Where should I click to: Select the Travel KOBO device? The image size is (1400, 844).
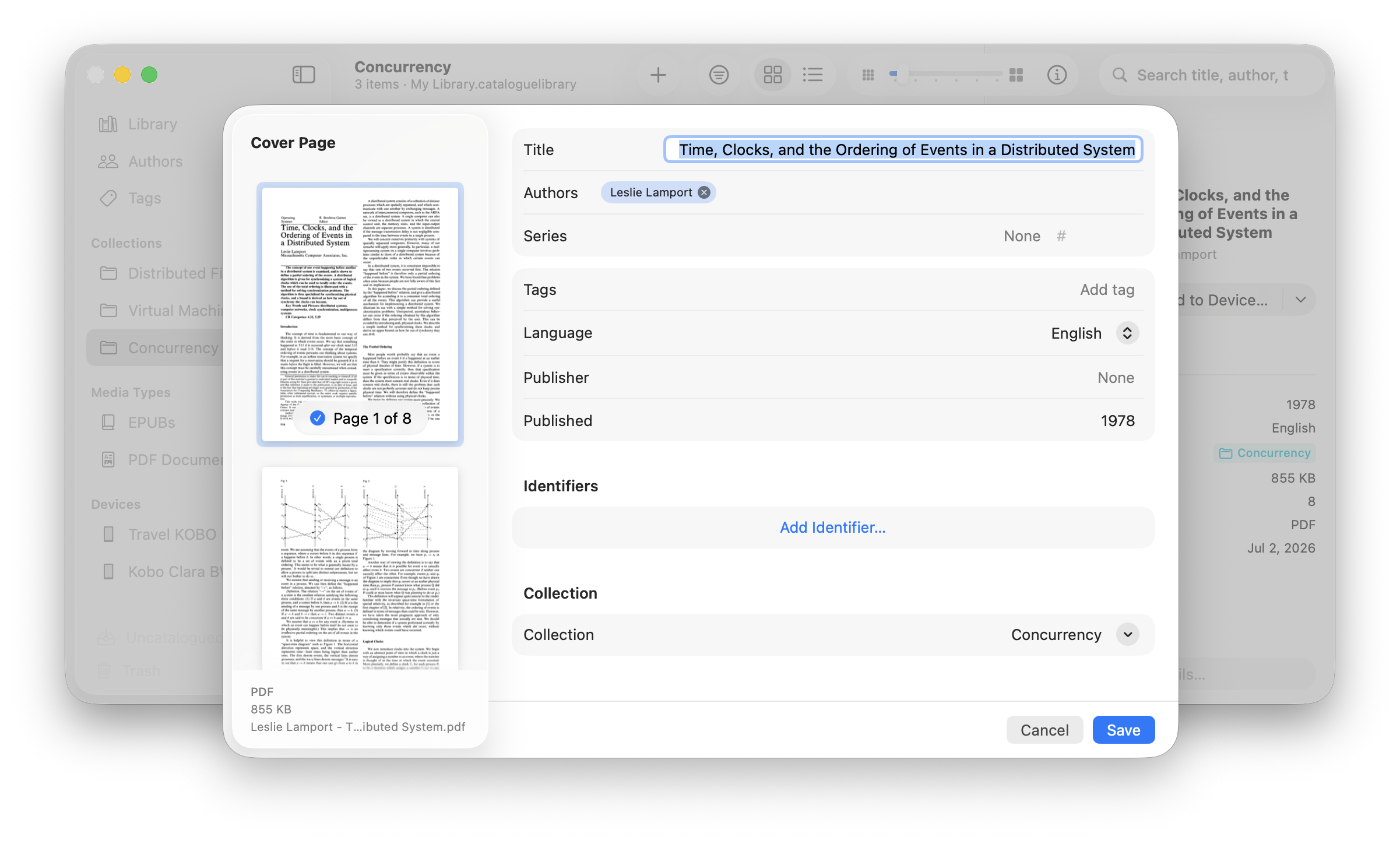tap(155, 534)
